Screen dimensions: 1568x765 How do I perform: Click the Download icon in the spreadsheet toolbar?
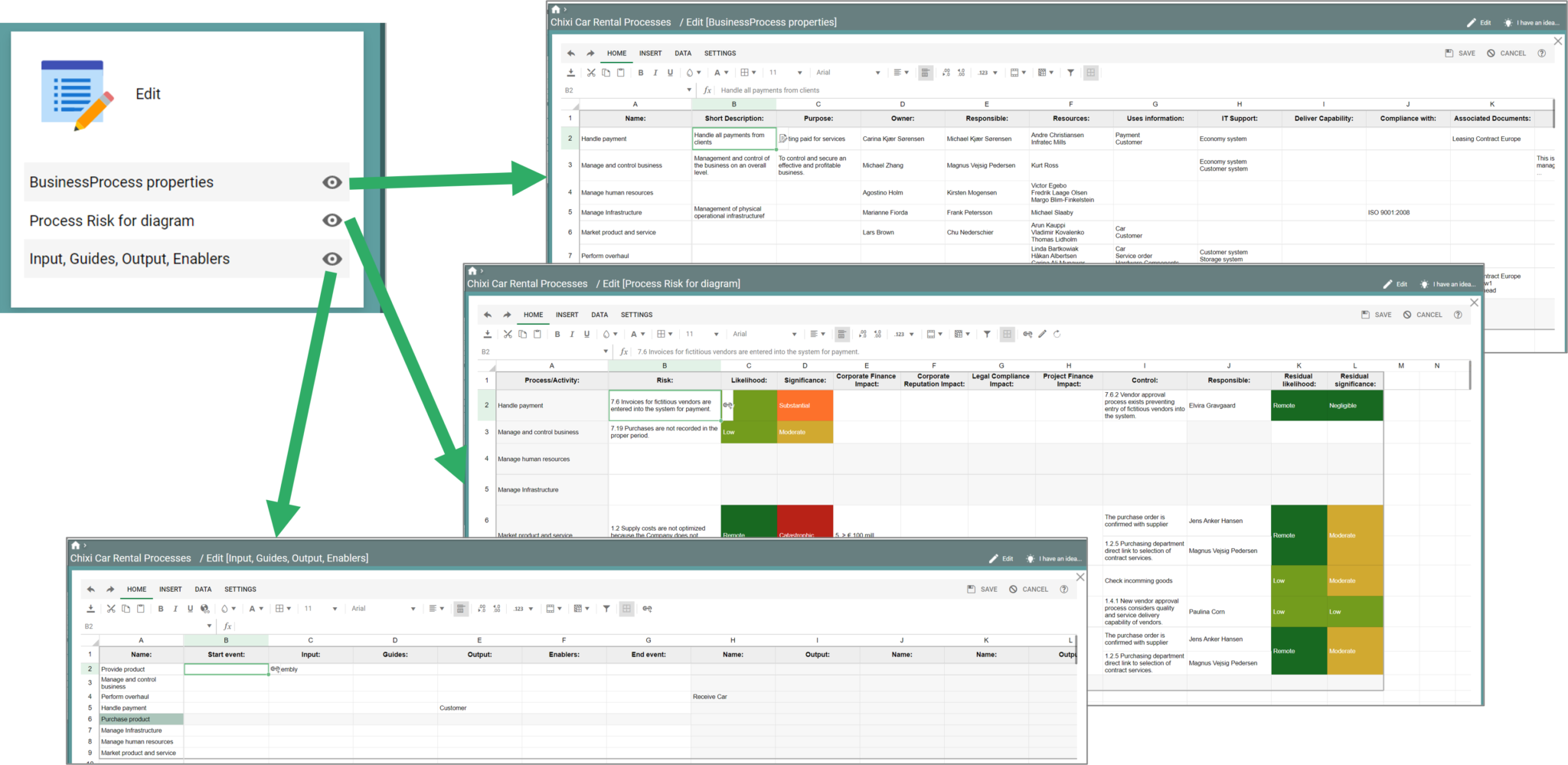[570, 73]
